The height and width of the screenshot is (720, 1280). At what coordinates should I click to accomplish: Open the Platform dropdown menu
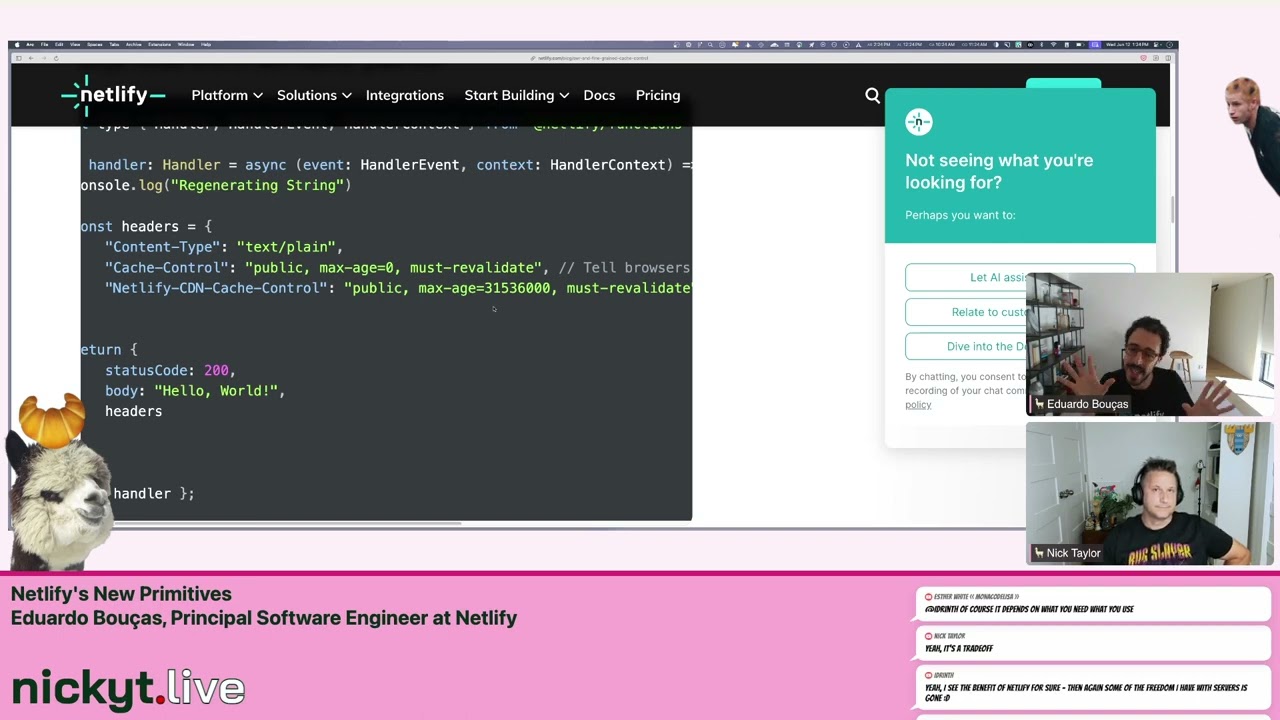click(227, 95)
